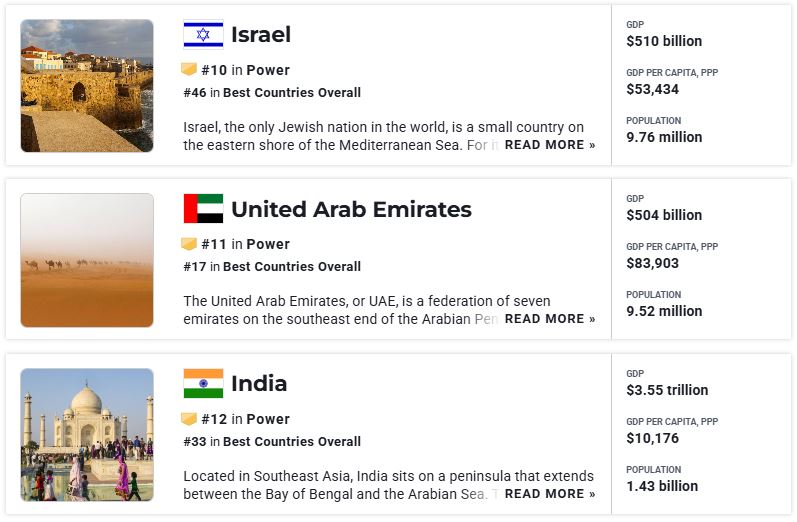This screenshot has height=522, width=797.
Task: Click India's Best Countries Overall link
Action: pyautogui.click(x=292, y=441)
